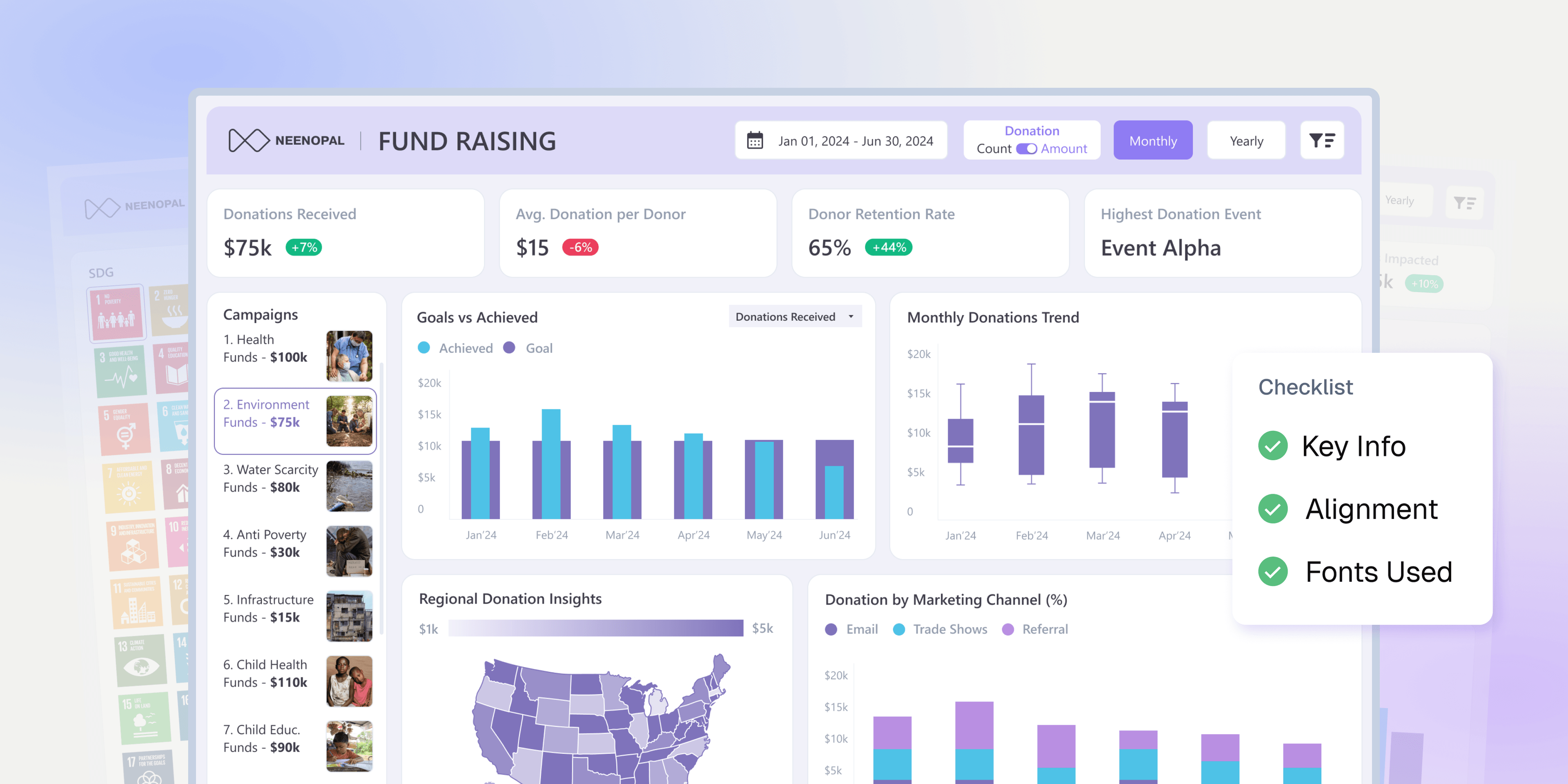Click the Email legend marker
Screen dimensions: 1568x784
point(831,629)
